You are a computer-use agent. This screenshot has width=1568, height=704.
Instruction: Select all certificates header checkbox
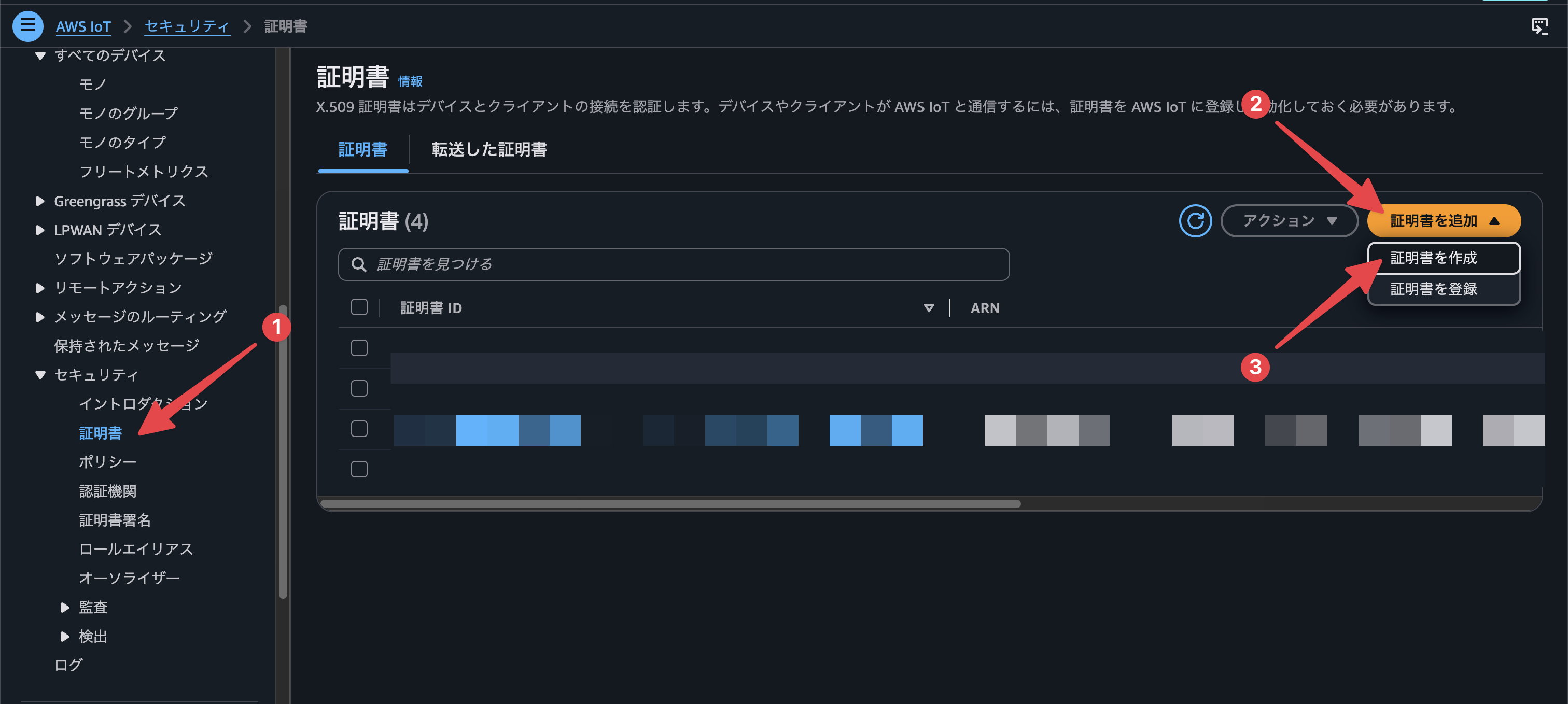[x=359, y=307]
